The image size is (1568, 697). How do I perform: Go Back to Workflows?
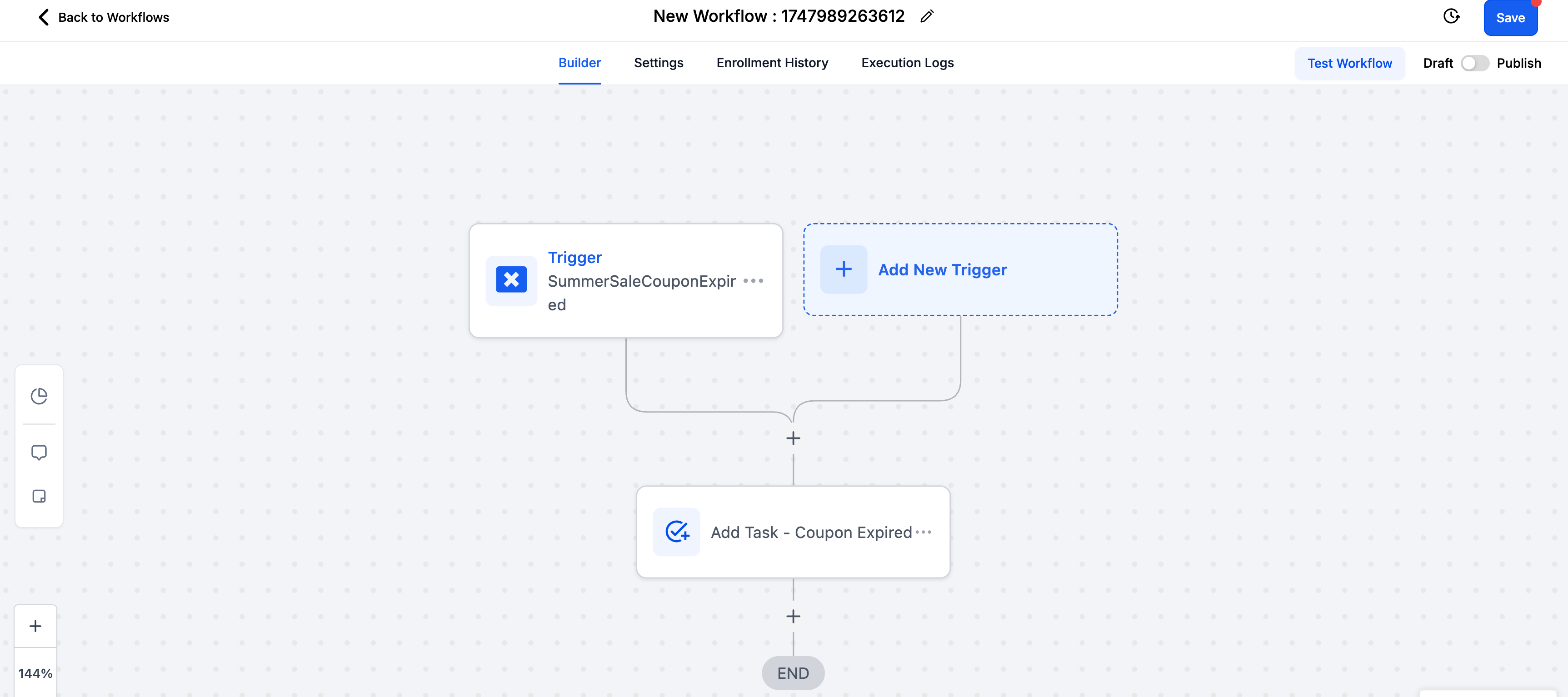coord(104,17)
